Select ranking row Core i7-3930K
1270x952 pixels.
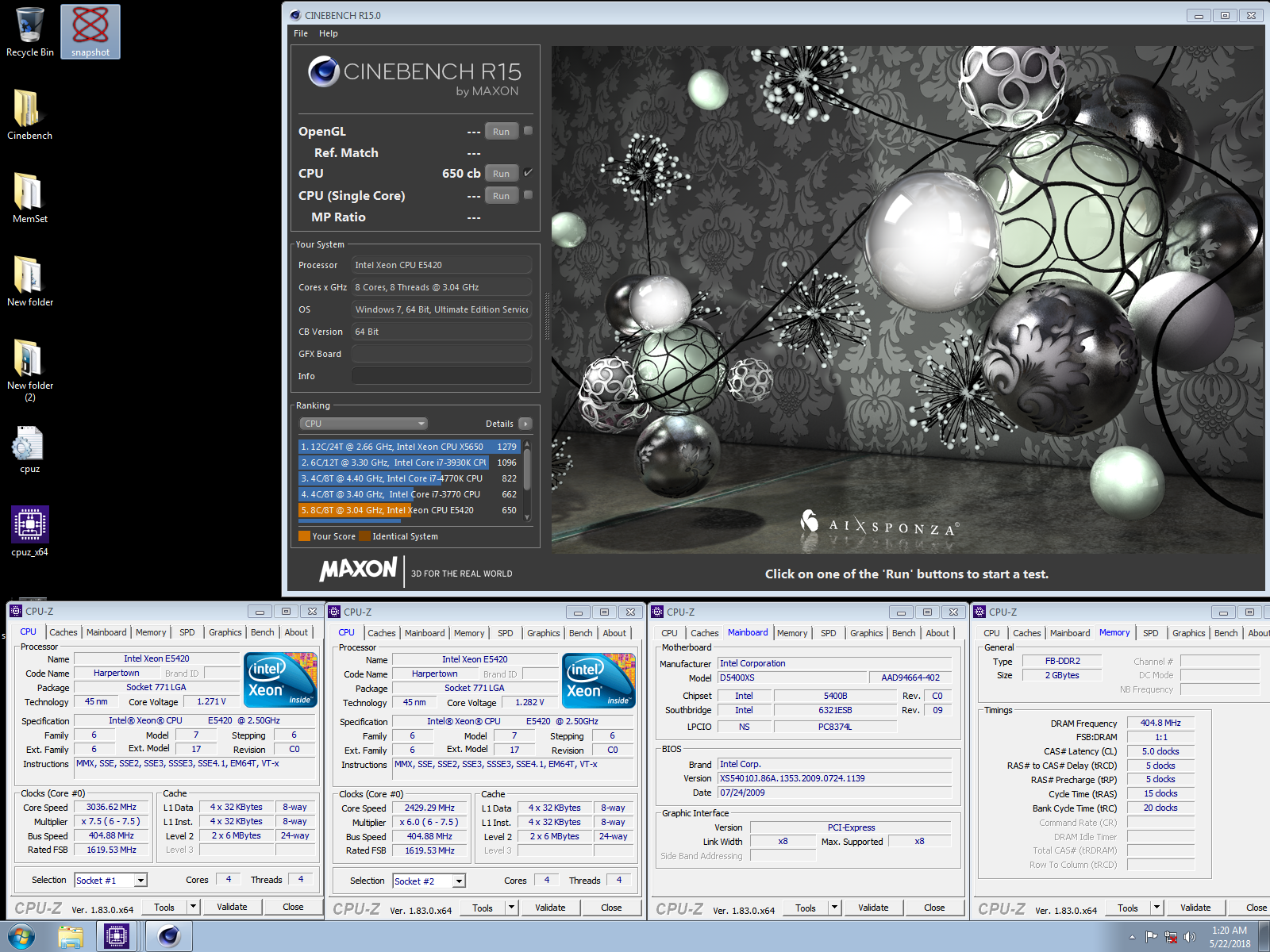click(409, 463)
